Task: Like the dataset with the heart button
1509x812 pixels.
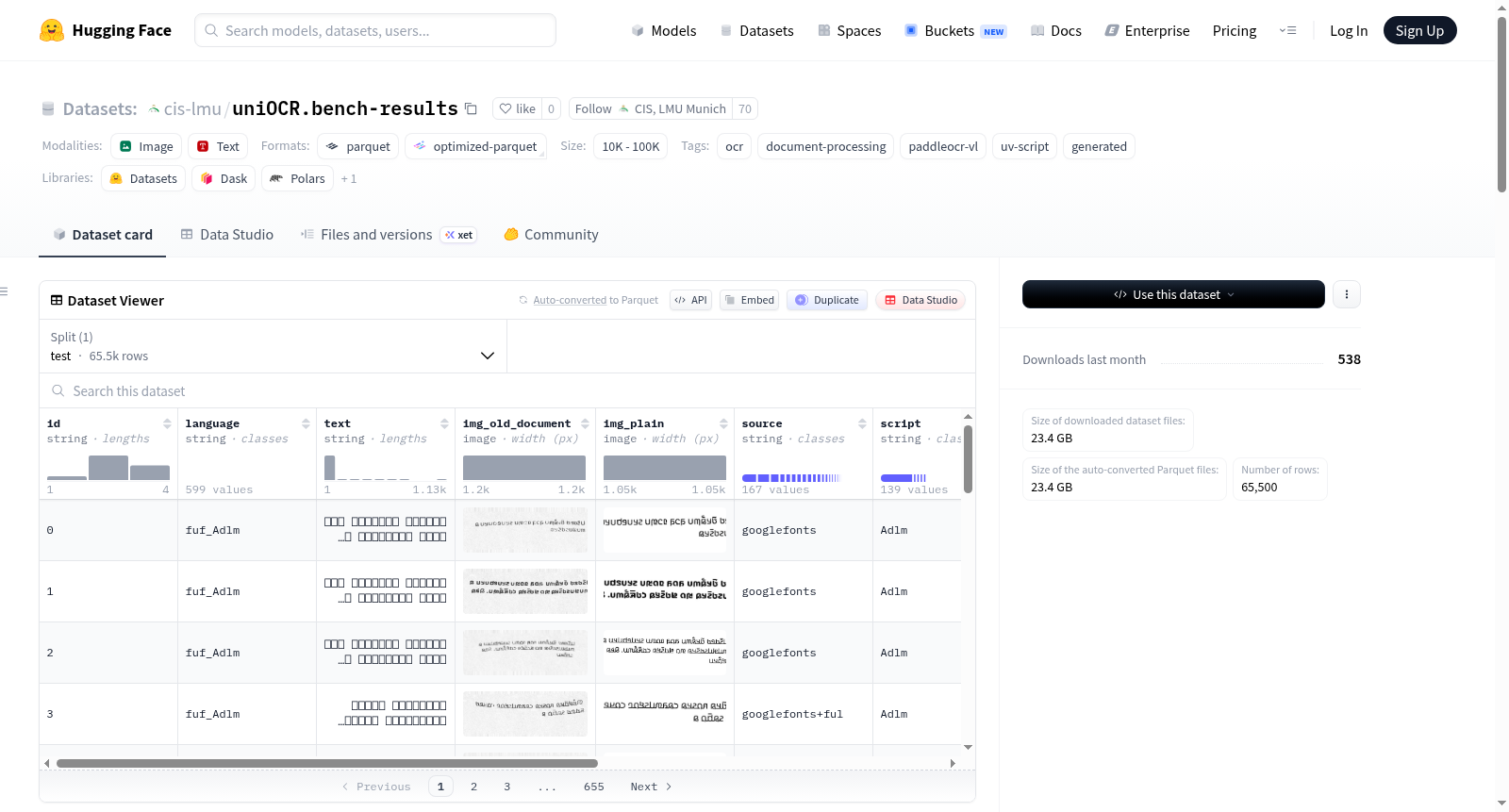Action: click(x=517, y=108)
